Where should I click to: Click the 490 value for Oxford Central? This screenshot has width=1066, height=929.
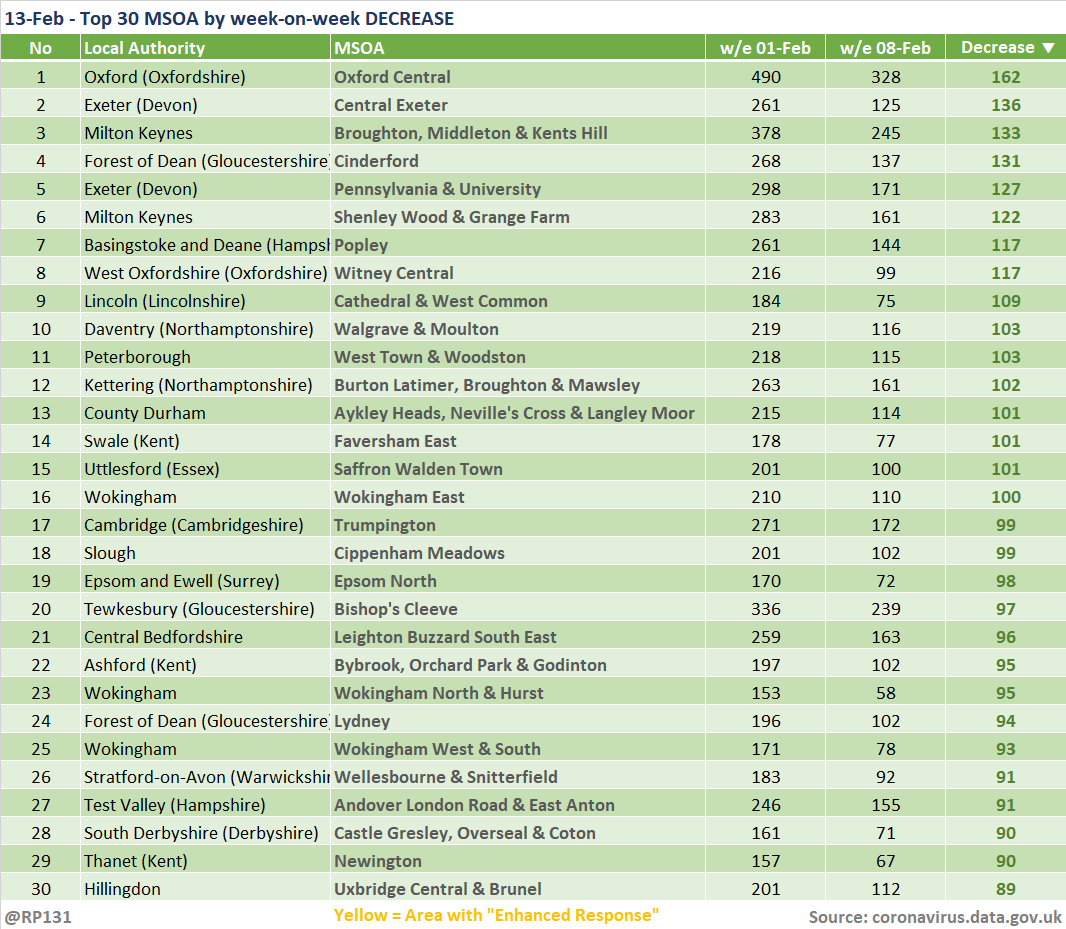[x=766, y=77]
